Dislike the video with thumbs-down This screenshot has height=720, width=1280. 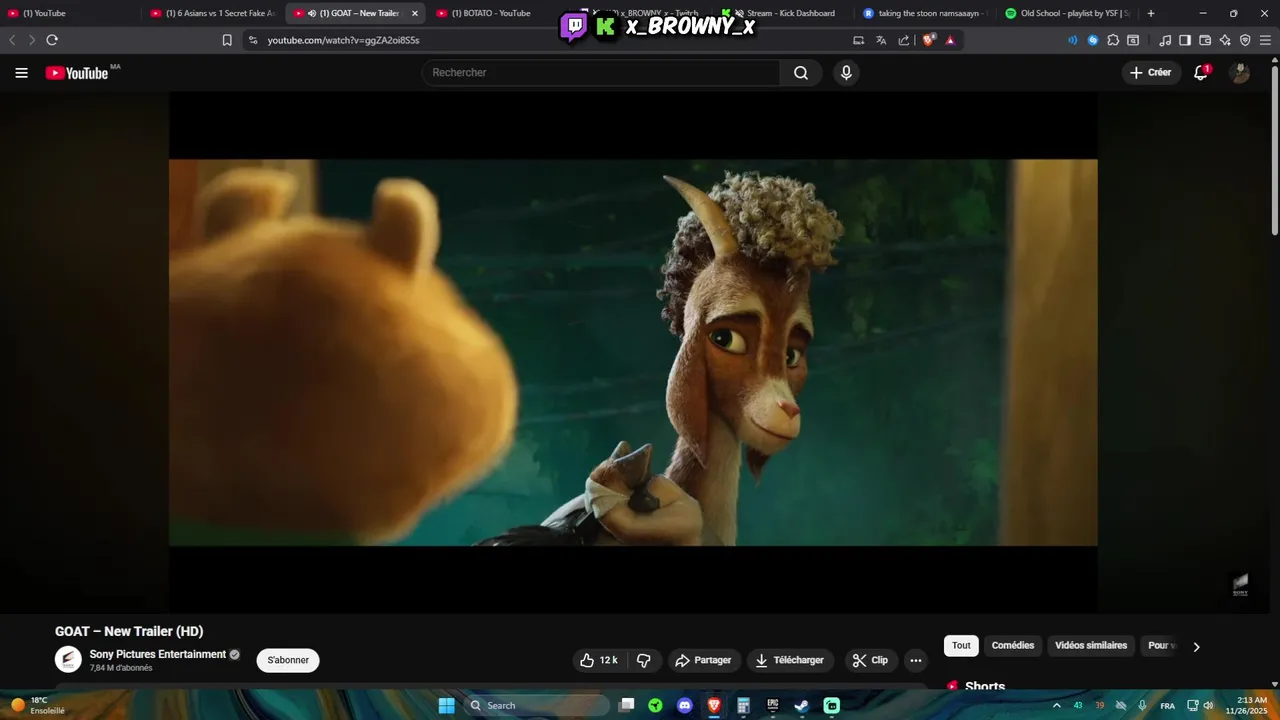644,660
